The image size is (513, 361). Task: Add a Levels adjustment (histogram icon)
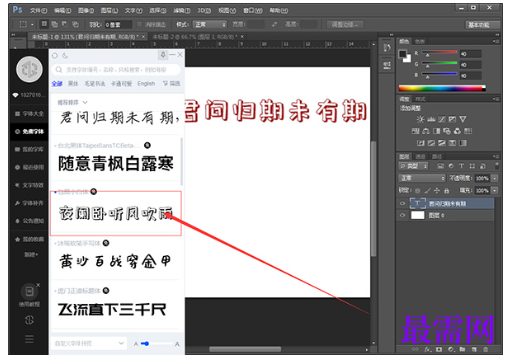tap(431, 119)
